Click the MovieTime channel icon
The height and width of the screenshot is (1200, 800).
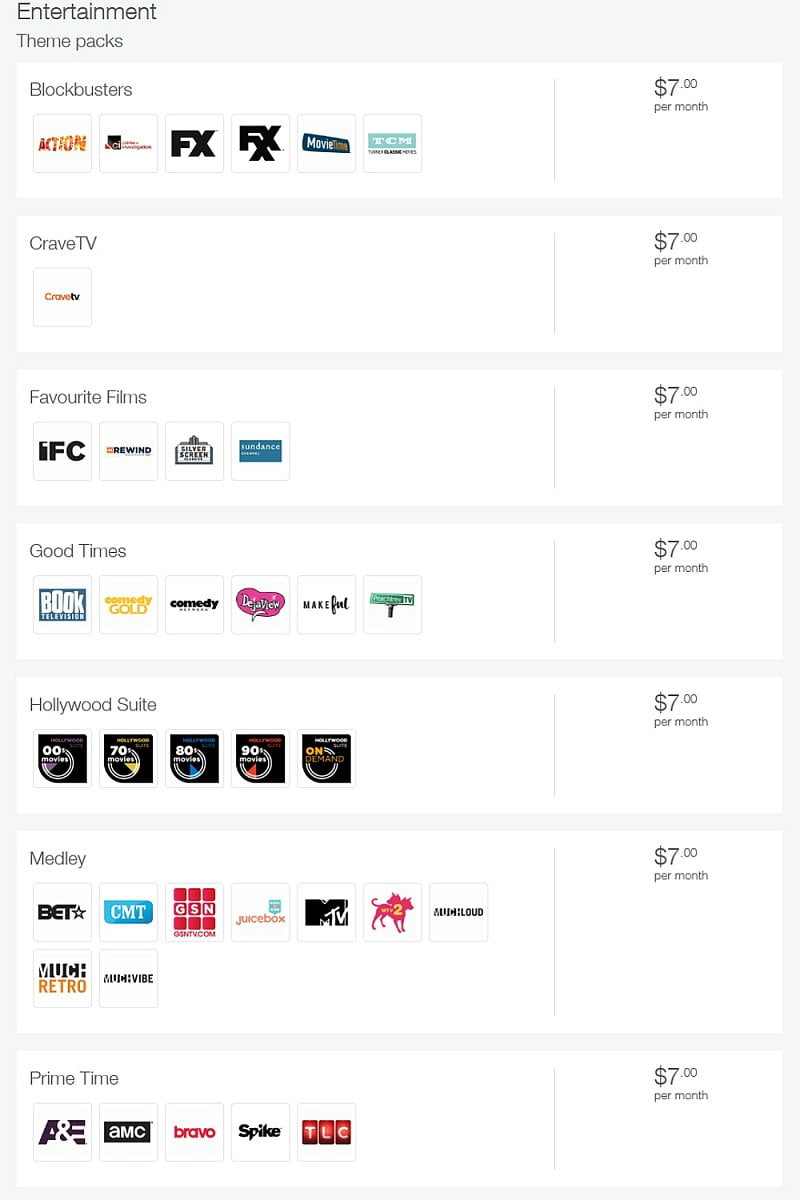pyautogui.click(x=326, y=143)
